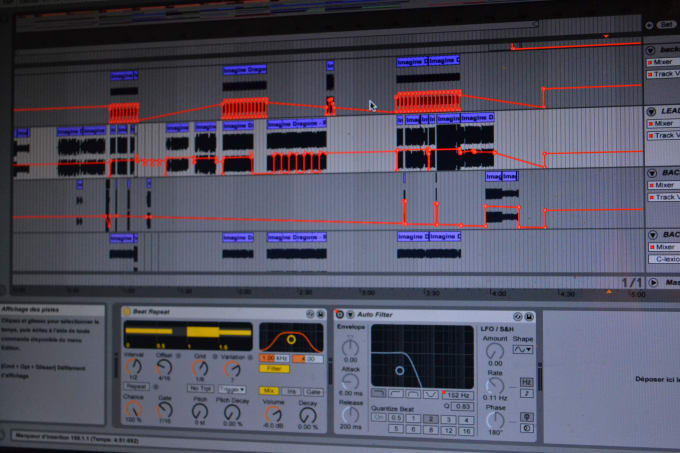
Task: Collapse the top track with its unfold arrow
Action: [651, 50]
